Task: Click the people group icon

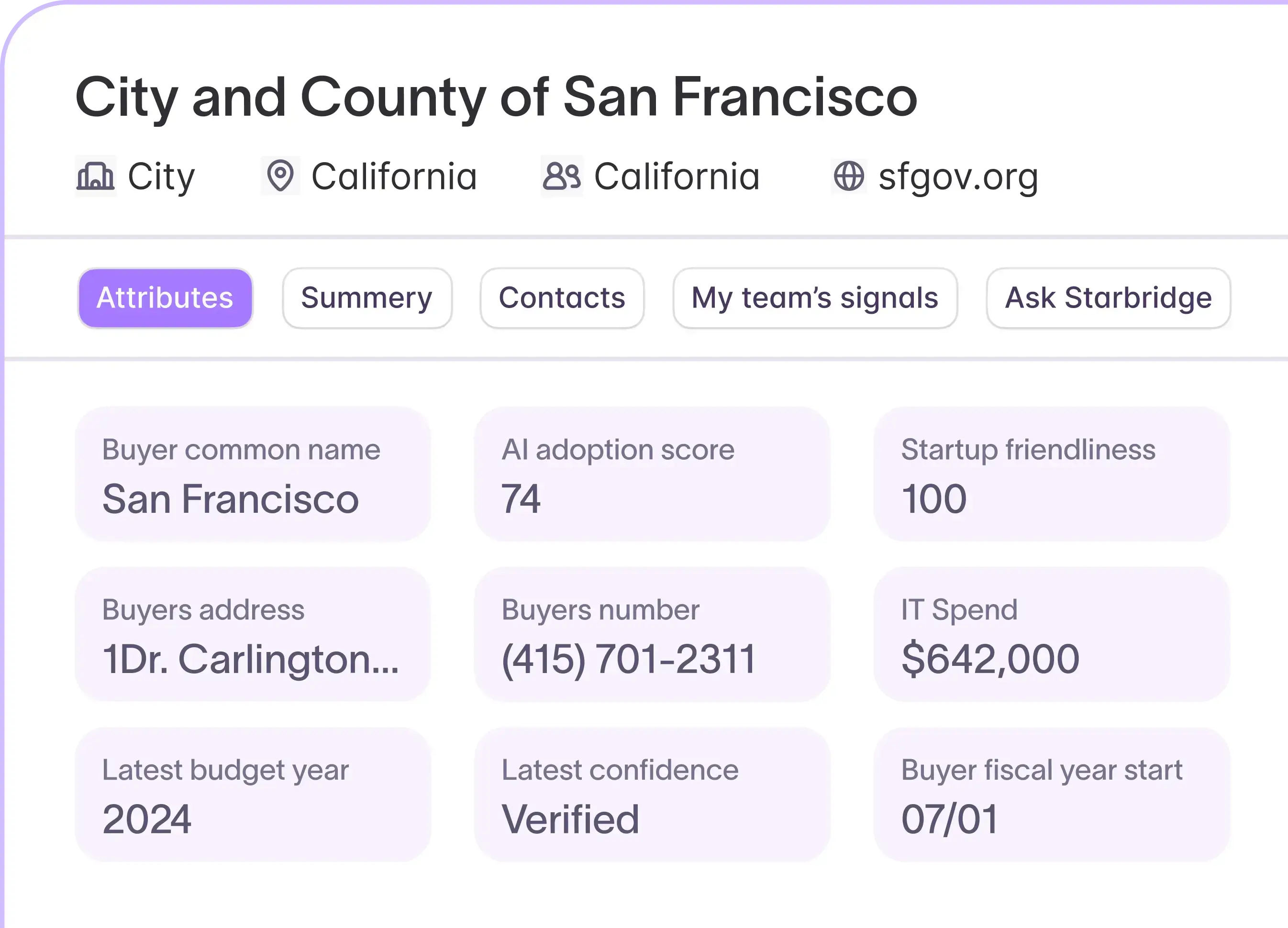Action: coord(562,176)
